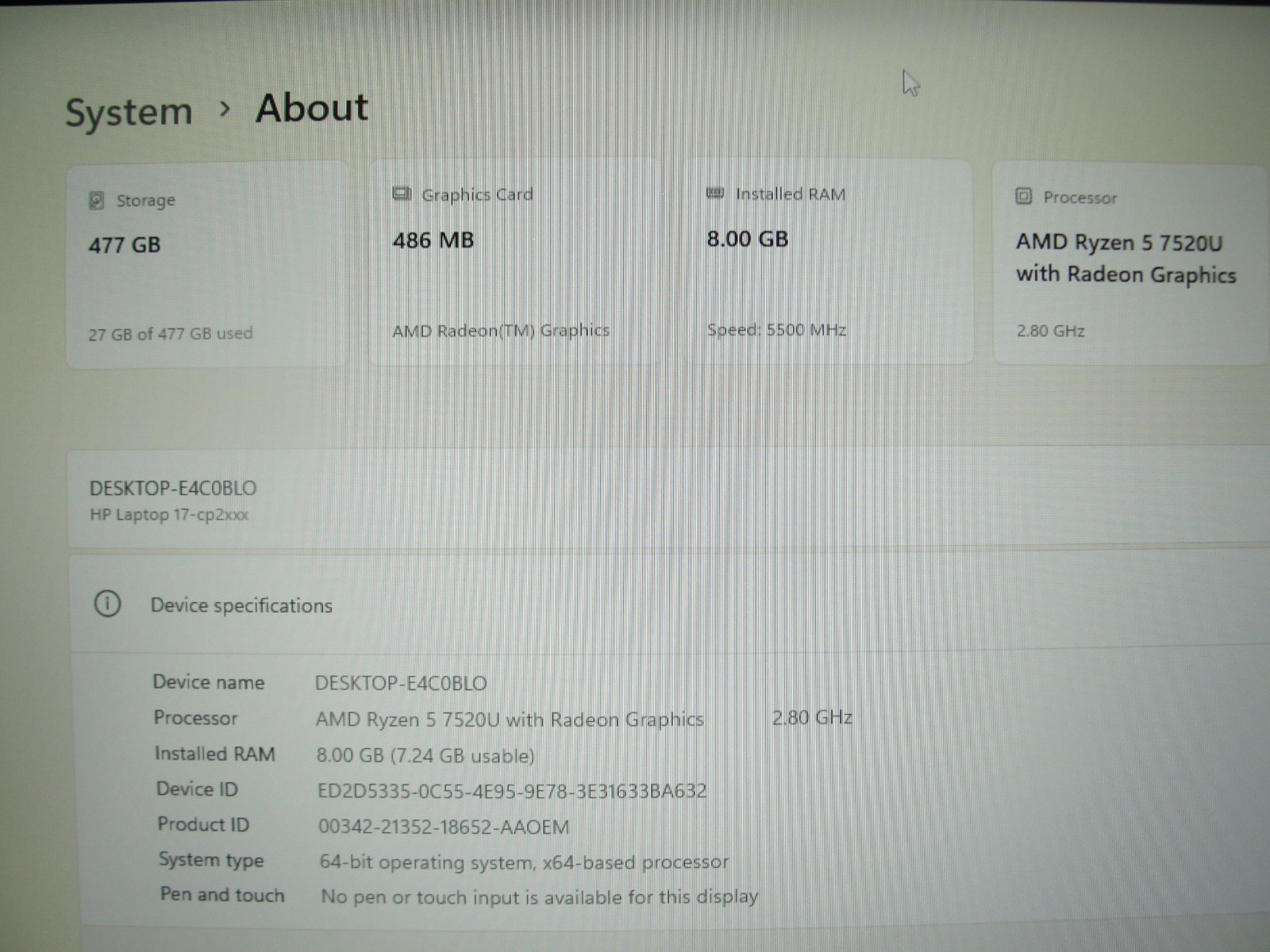The width and height of the screenshot is (1270, 952).
Task: Select the 'HP Laptop 17-cp2xxx' model text
Action: pyautogui.click(x=169, y=515)
